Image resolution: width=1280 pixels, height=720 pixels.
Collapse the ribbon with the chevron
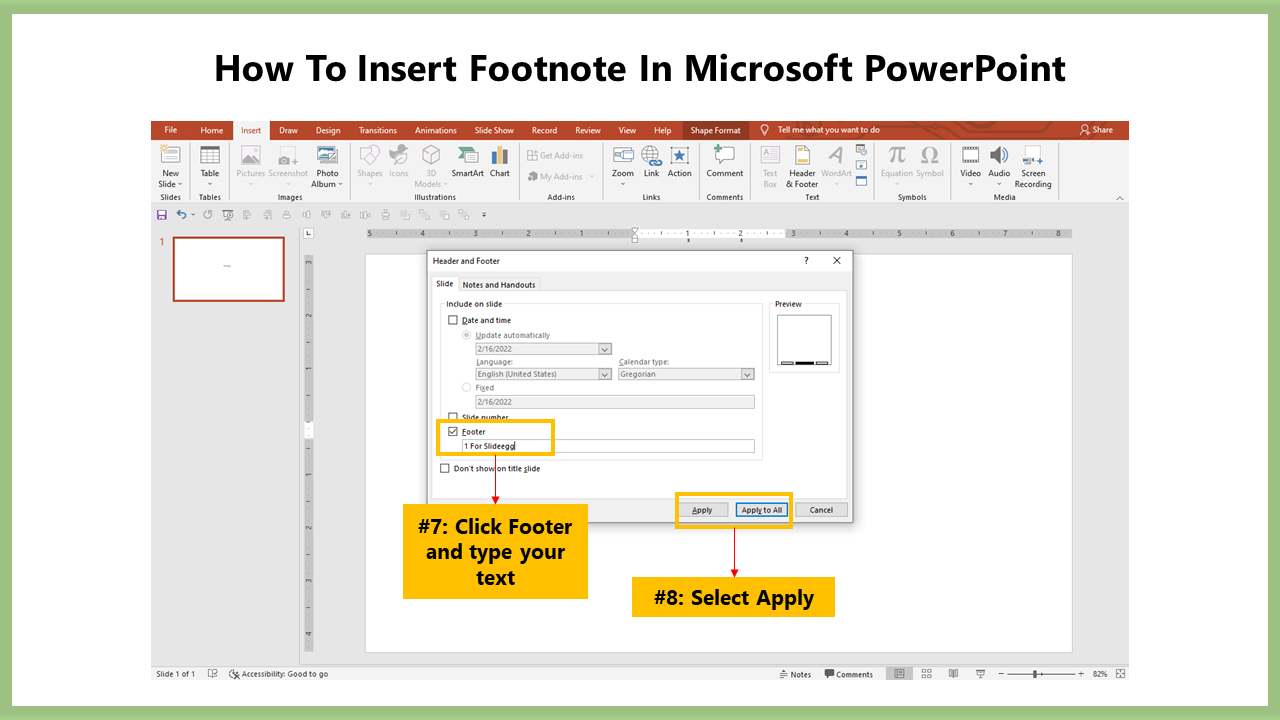point(1120,198)
